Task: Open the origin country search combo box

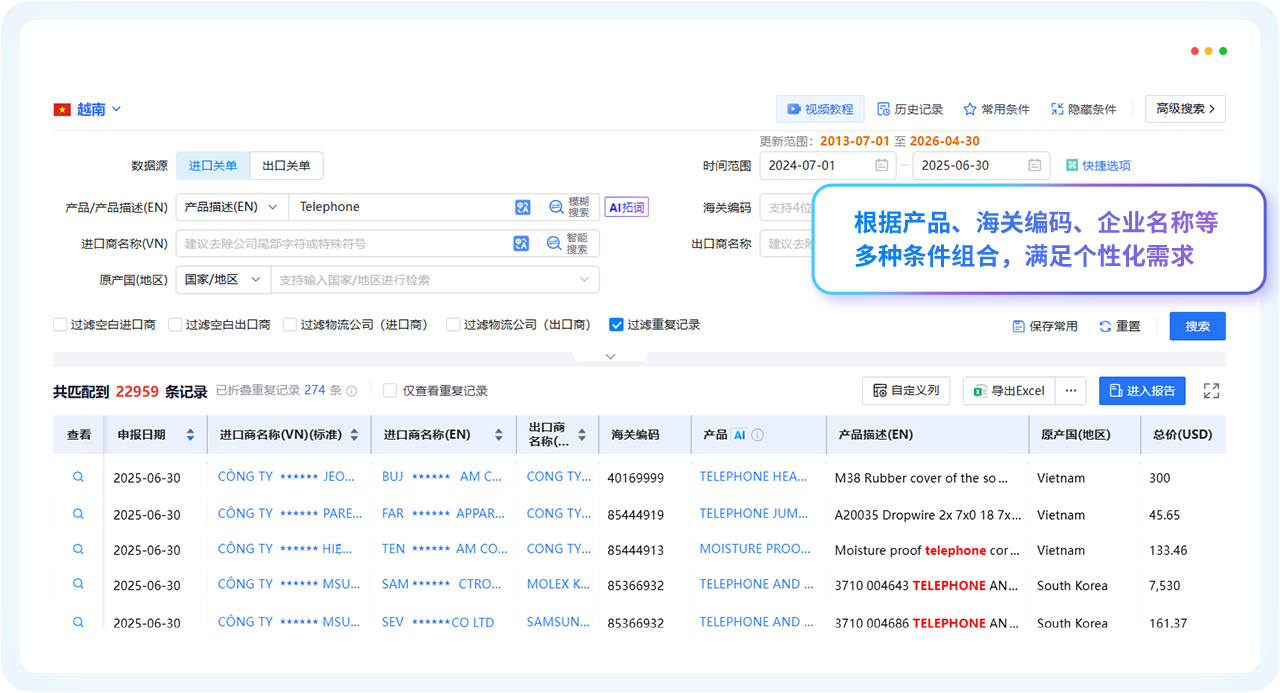Action: point(435,280)
